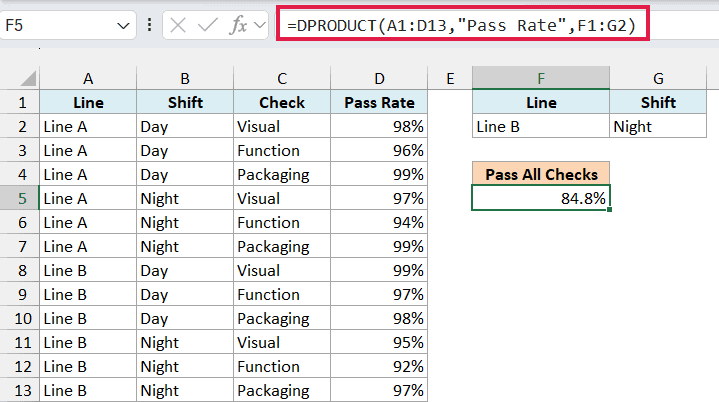719x402 pixels.
Task: Click the 94% cell in row 6
Action: pyautogui.click(x=379, y=222)
